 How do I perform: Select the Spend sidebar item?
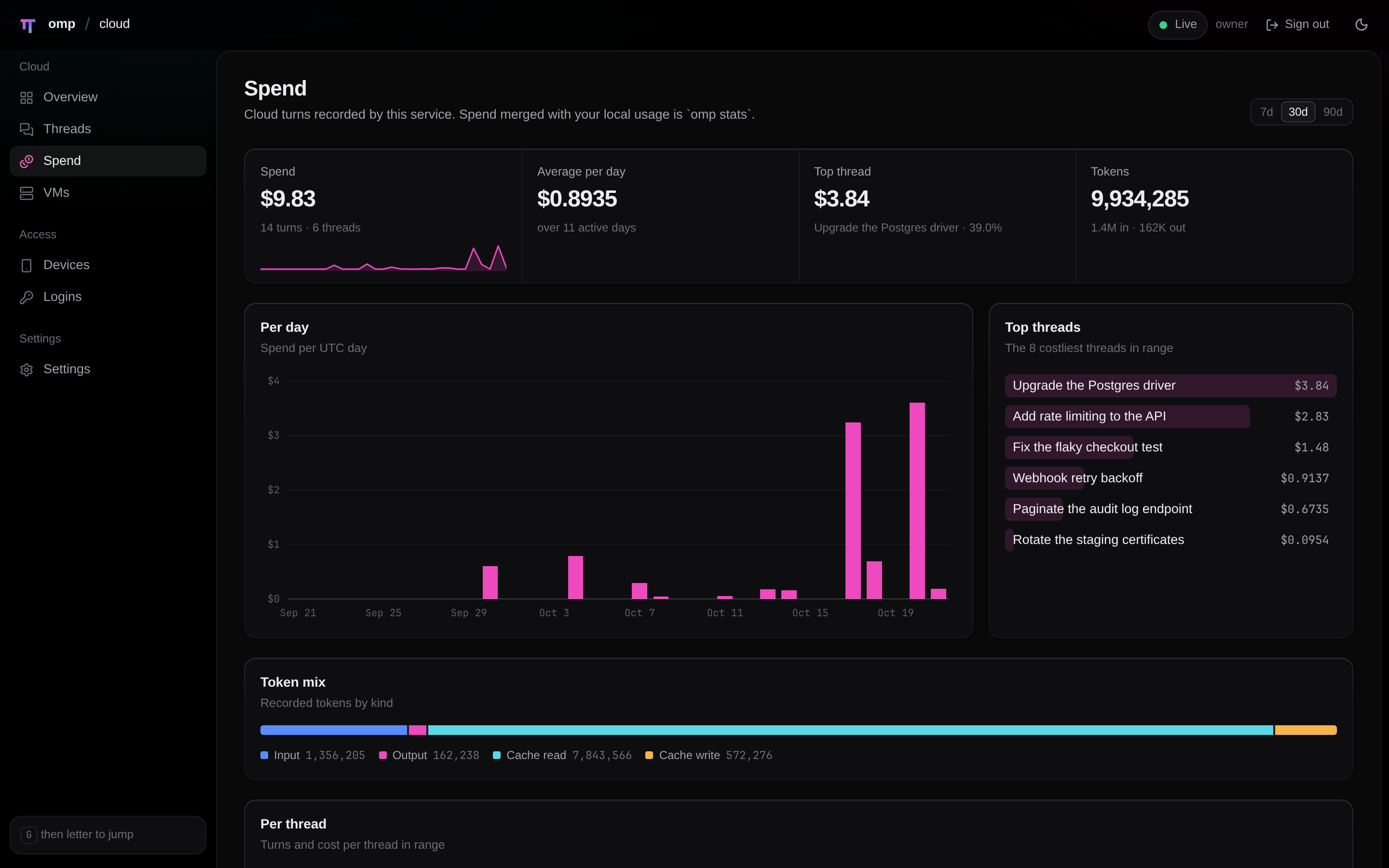[x=108, y=161]
